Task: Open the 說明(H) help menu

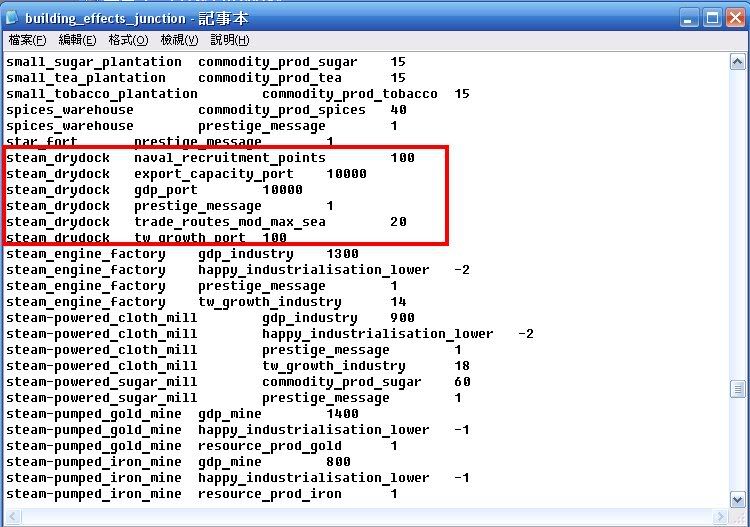Action: (230, 40)
